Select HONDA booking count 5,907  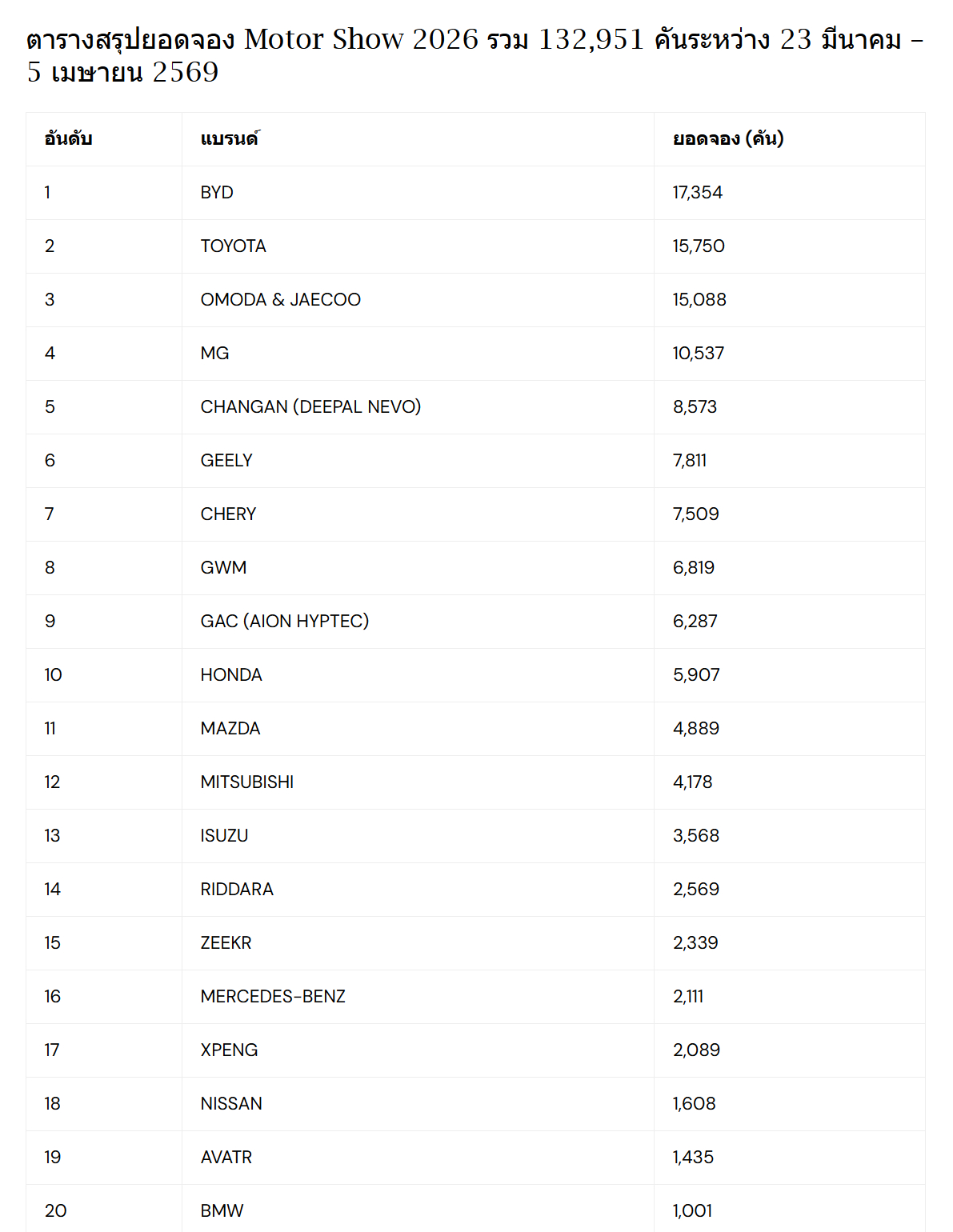click(696, 675)
